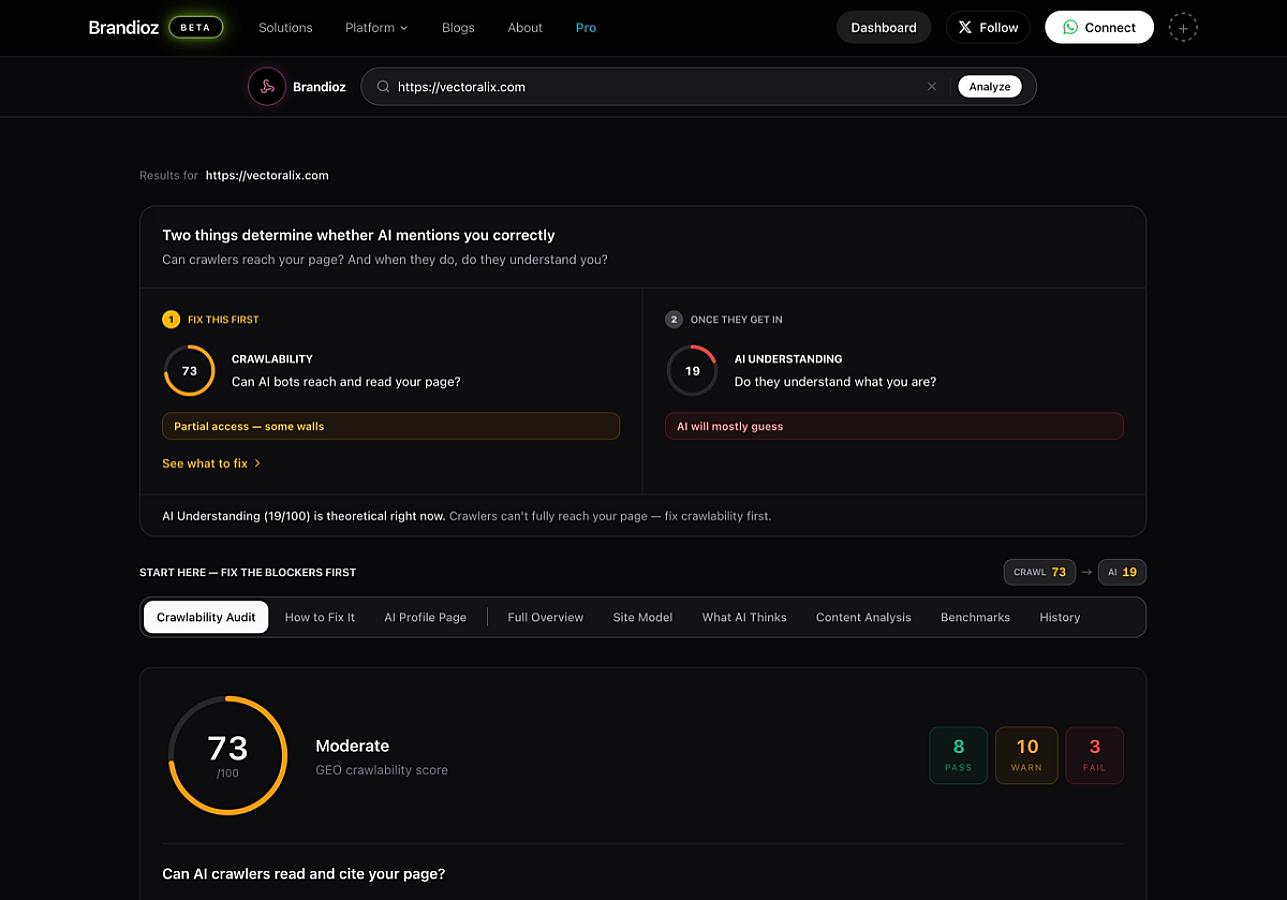The width and height of the screenshot is (1287, 900).
Task: Click the Analyze button
Action: point(990,87)
